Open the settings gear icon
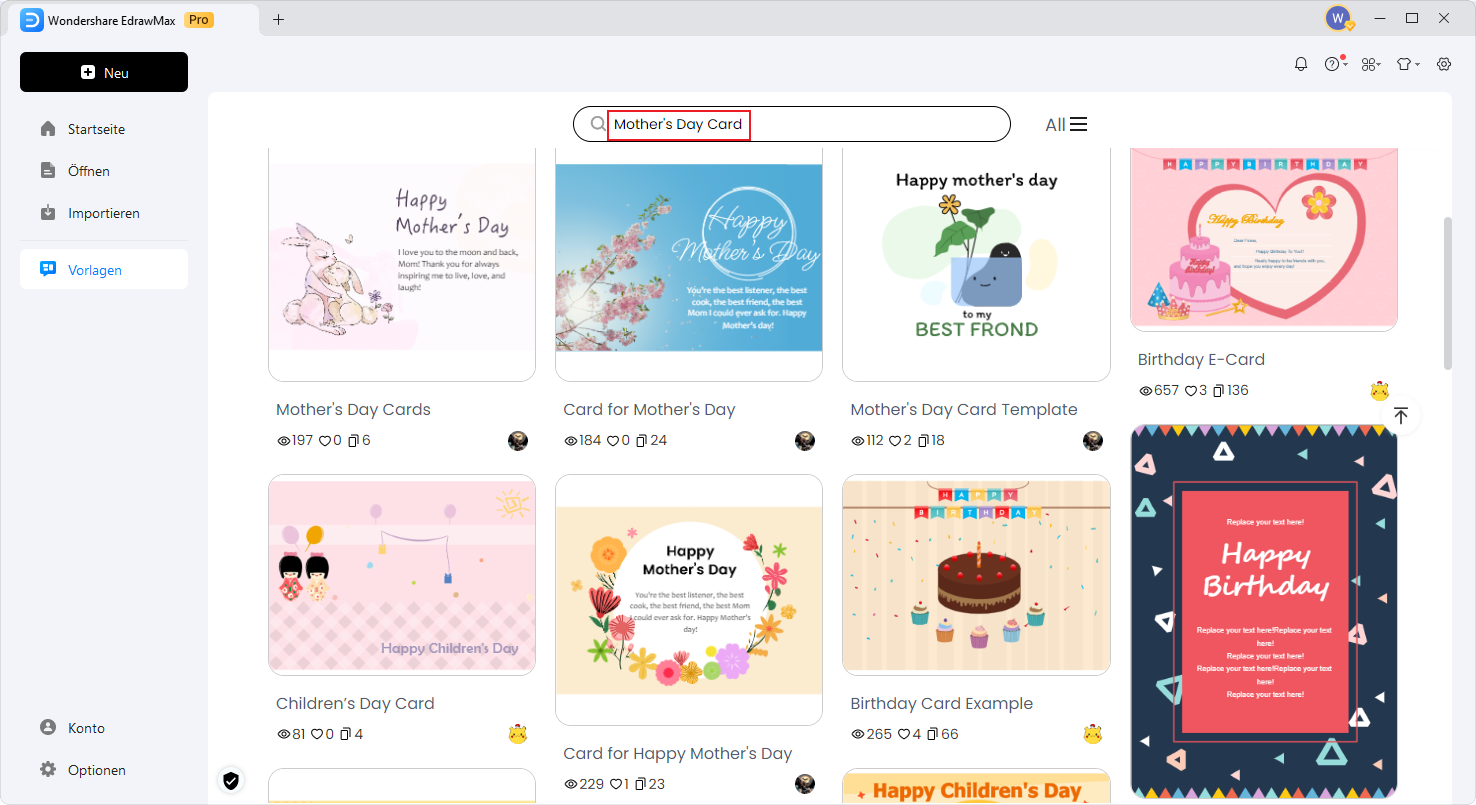 [1444, 64]
